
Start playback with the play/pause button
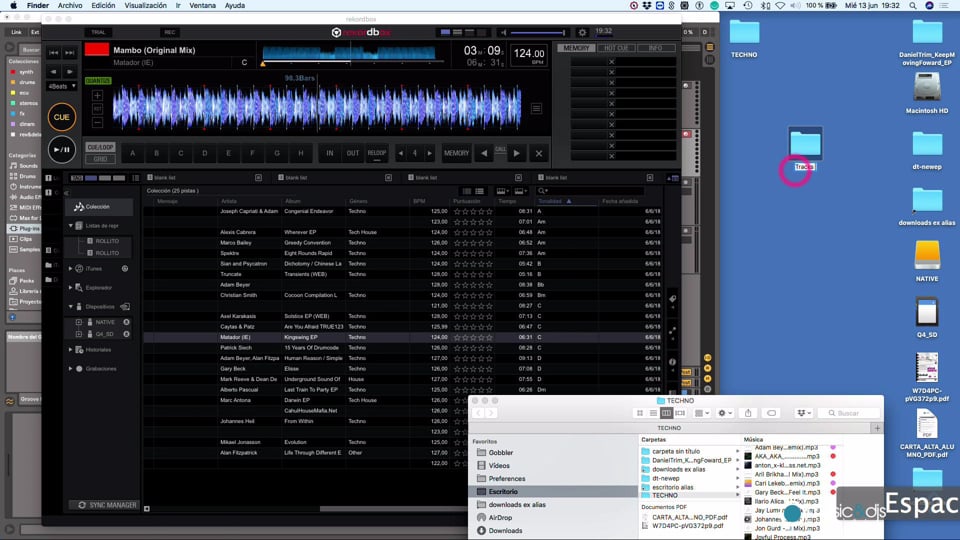coord(61,149)
